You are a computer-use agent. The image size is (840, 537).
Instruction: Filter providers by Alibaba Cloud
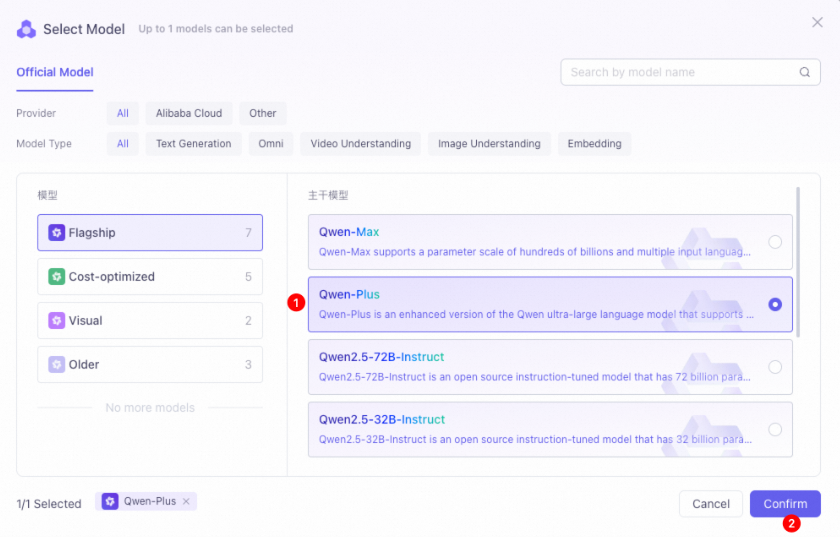tap(189, 113)
